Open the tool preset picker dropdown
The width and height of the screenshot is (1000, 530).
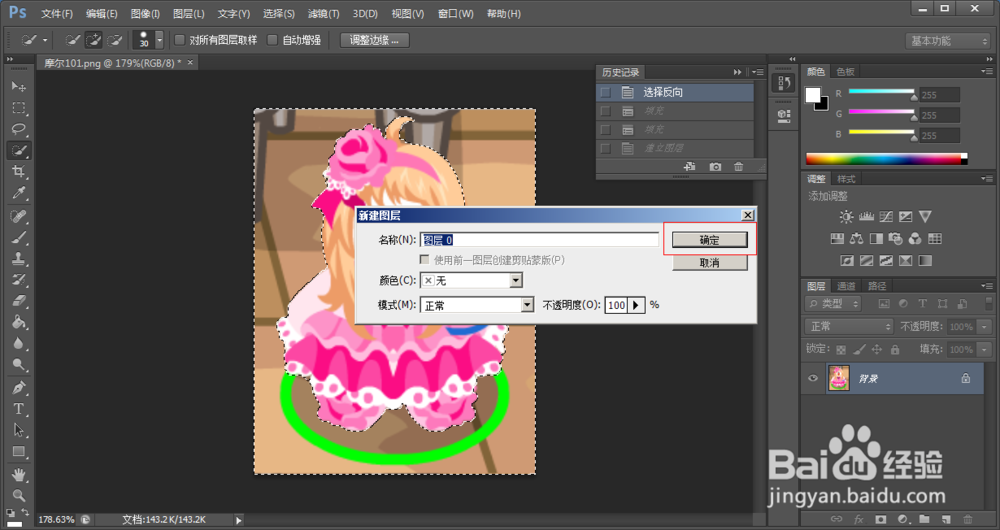click(45, 40)
